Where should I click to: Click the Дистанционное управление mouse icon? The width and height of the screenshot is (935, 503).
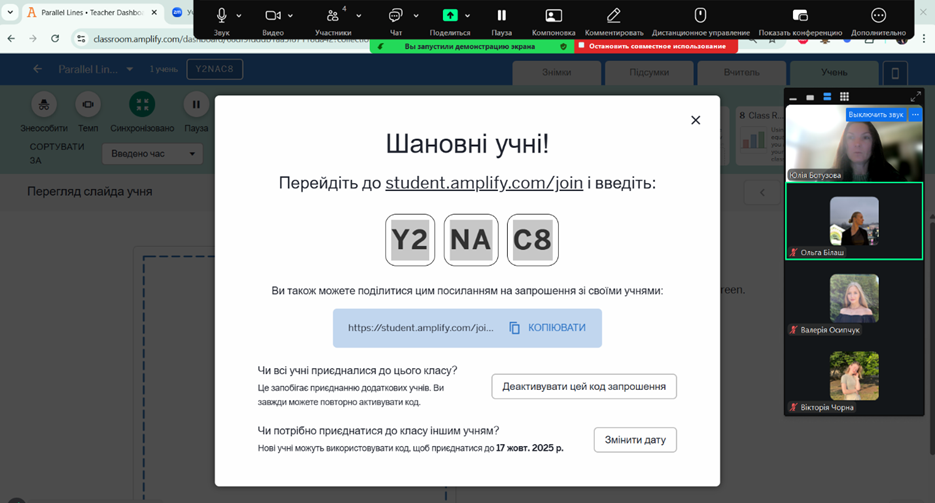click(x=700, y=15)
